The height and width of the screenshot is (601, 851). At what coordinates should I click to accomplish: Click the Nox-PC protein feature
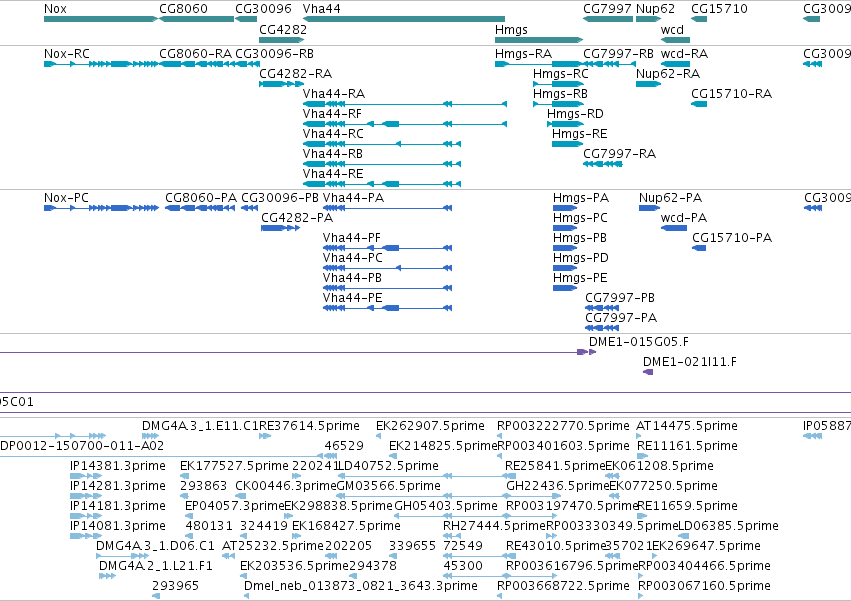point(101,208)
